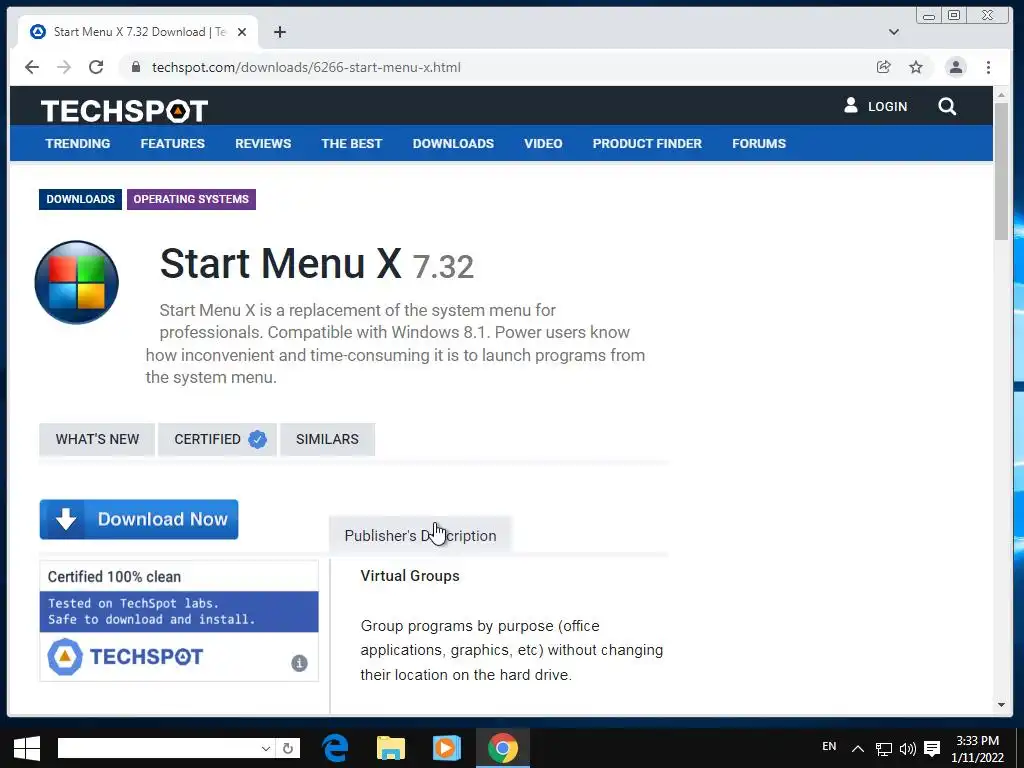
Task: Open the Action Center notifications icon
Action: (x=932, y=749)
